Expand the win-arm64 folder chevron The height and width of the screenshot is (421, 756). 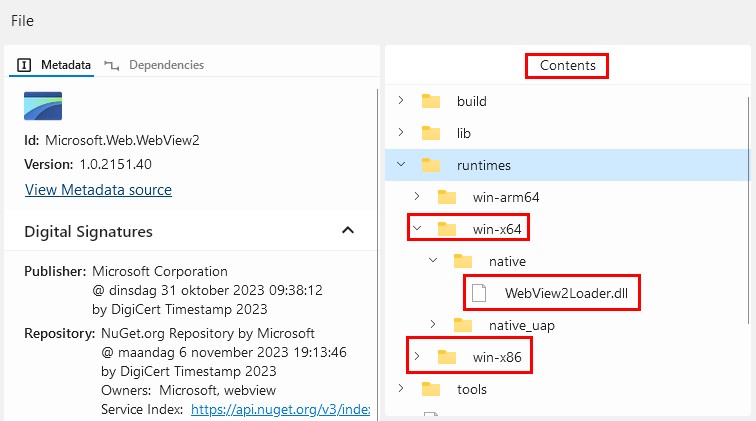pyautogui.click(x=417, y=196)
